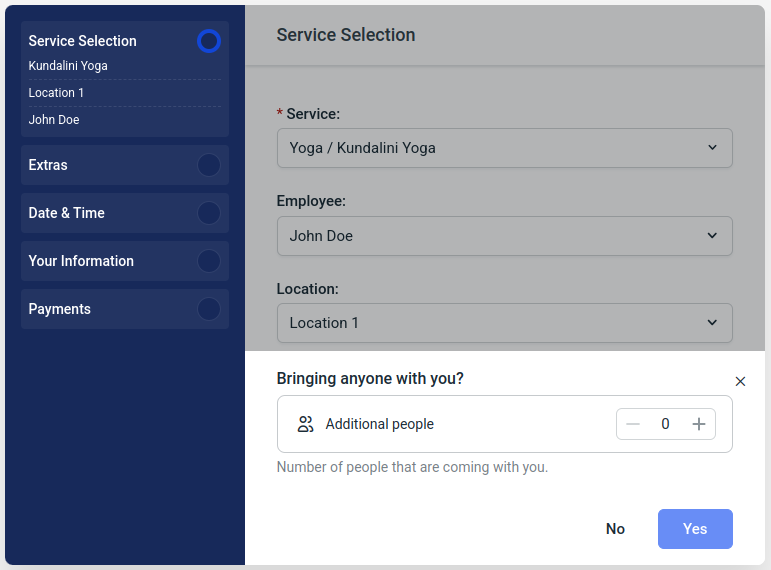Screen dimensions: 771x570
Task: Click the Extras step circle indicator
Action: click(209, 165)
